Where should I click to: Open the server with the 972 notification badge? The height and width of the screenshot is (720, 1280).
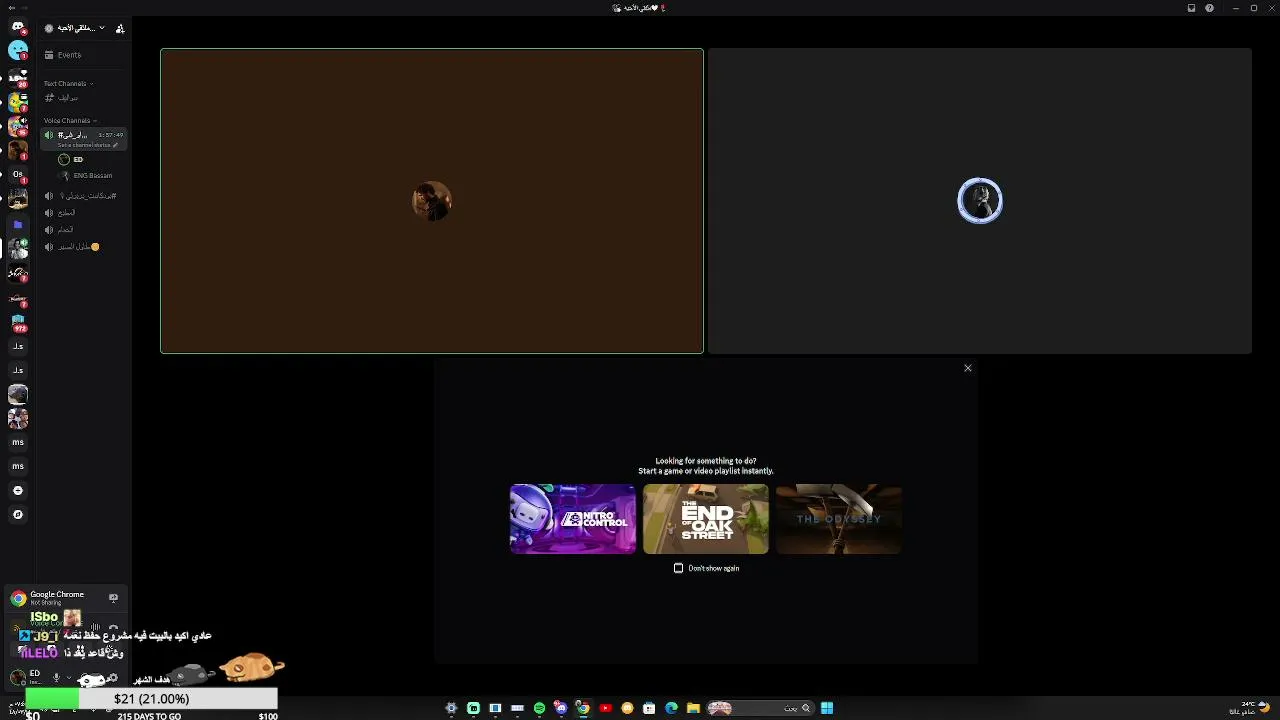click(x=18, y=323)
